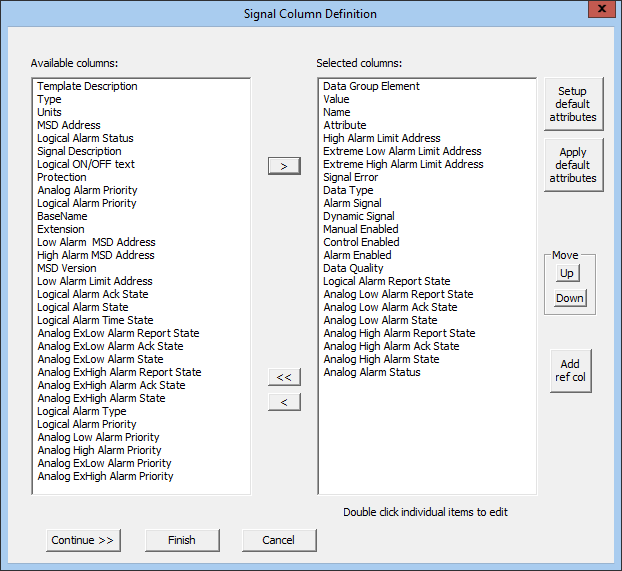Select Data Group Element in Selected columns

(371, 86)
